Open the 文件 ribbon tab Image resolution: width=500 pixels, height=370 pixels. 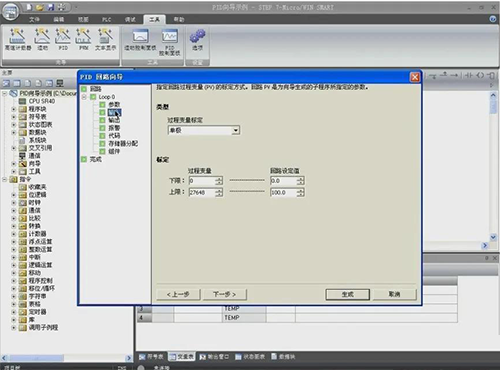tap(34, 19)
